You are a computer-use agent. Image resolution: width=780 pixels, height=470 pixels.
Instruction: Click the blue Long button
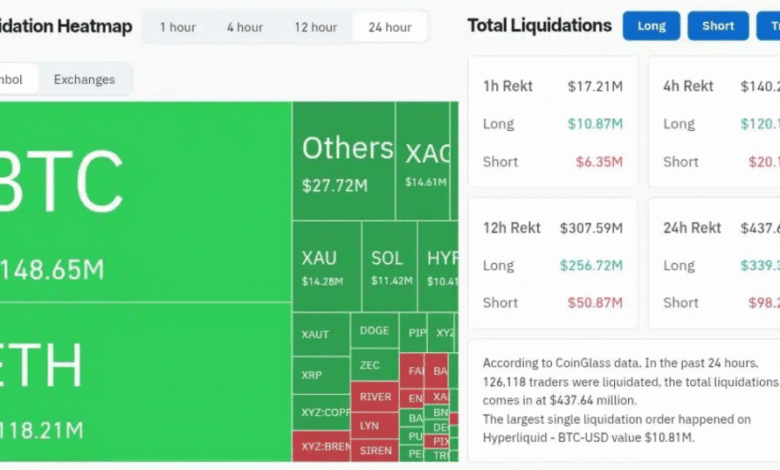click(x=651, y=26)
